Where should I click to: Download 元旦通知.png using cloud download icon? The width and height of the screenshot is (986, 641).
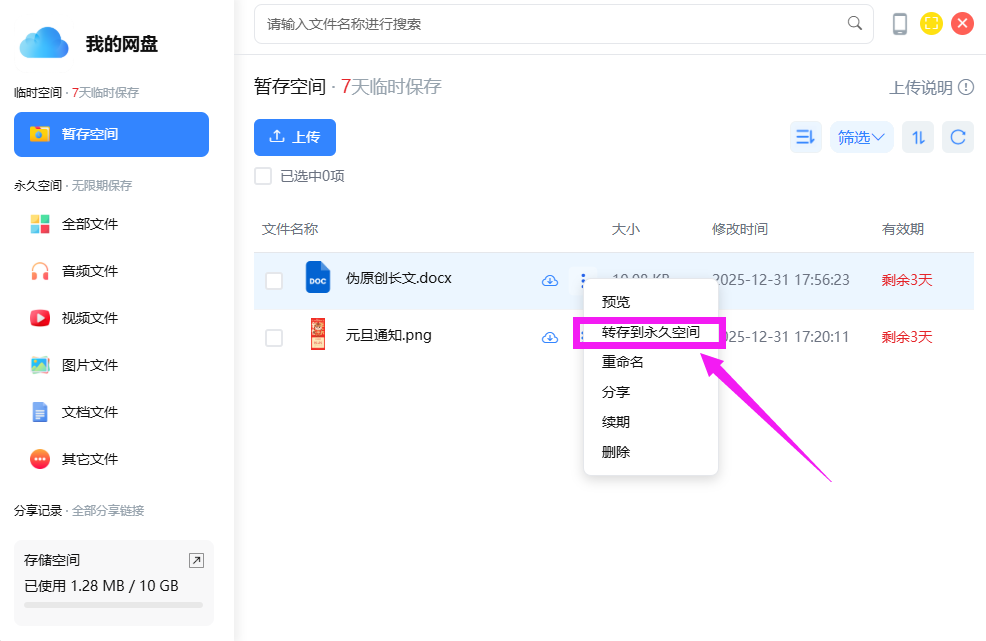click(x=549, y=338)
